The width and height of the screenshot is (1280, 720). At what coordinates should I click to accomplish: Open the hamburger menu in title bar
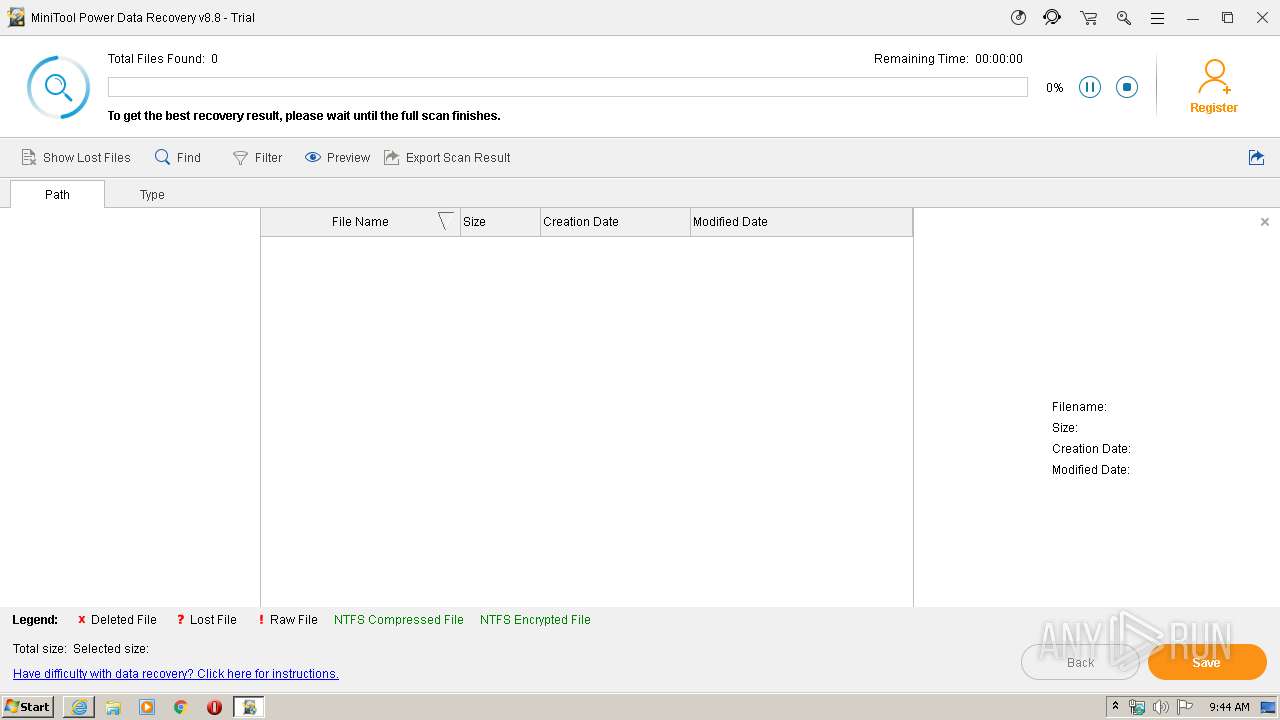pos(1157,18)
